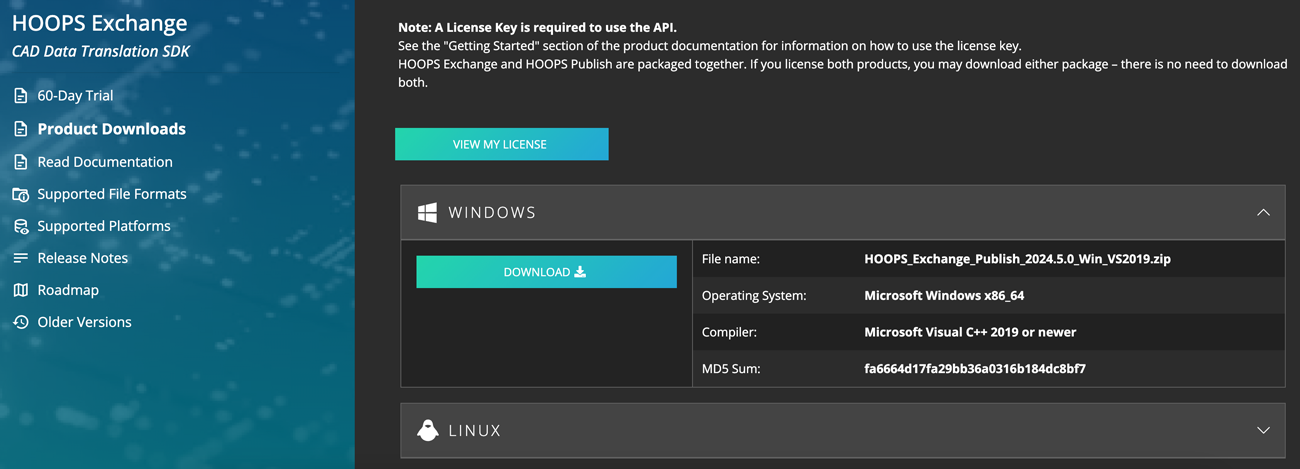Click the Windows zip file name text

click(x=1017, y=259)
